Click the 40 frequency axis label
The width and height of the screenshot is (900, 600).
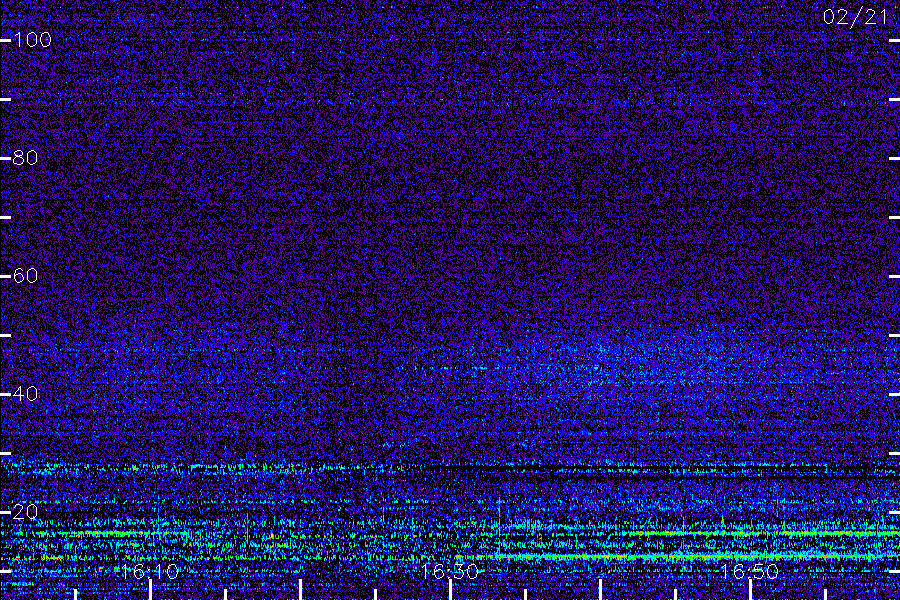point(25,394)
